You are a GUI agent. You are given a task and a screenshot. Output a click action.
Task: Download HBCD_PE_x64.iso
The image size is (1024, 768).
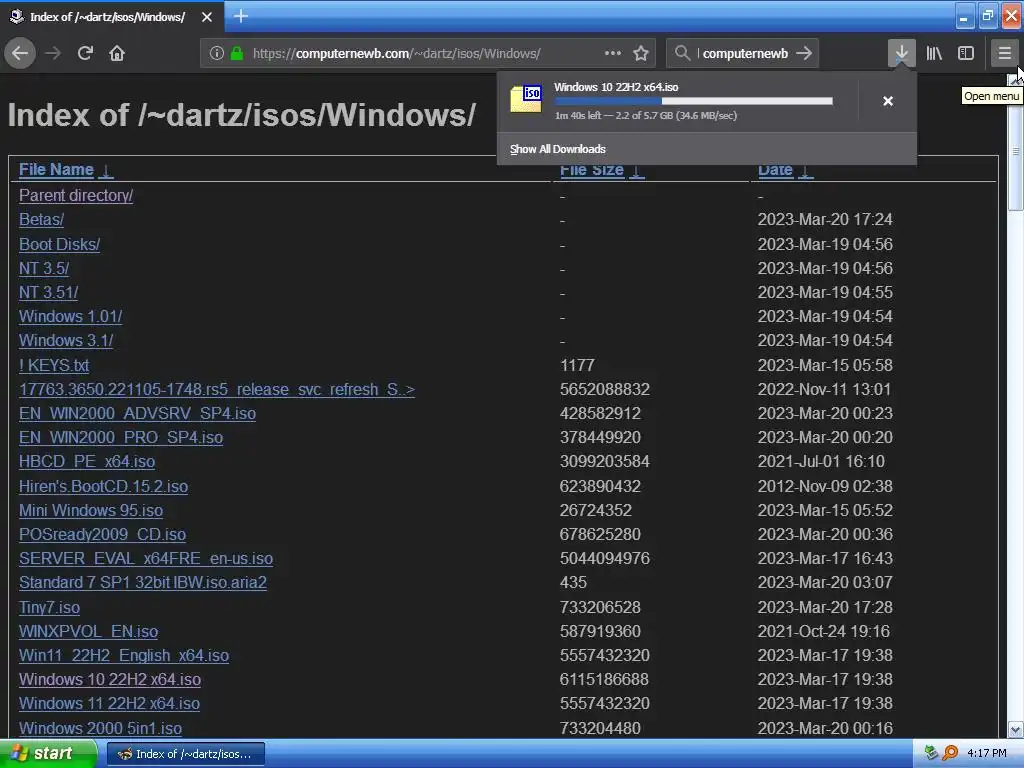(x=87, y=462)
